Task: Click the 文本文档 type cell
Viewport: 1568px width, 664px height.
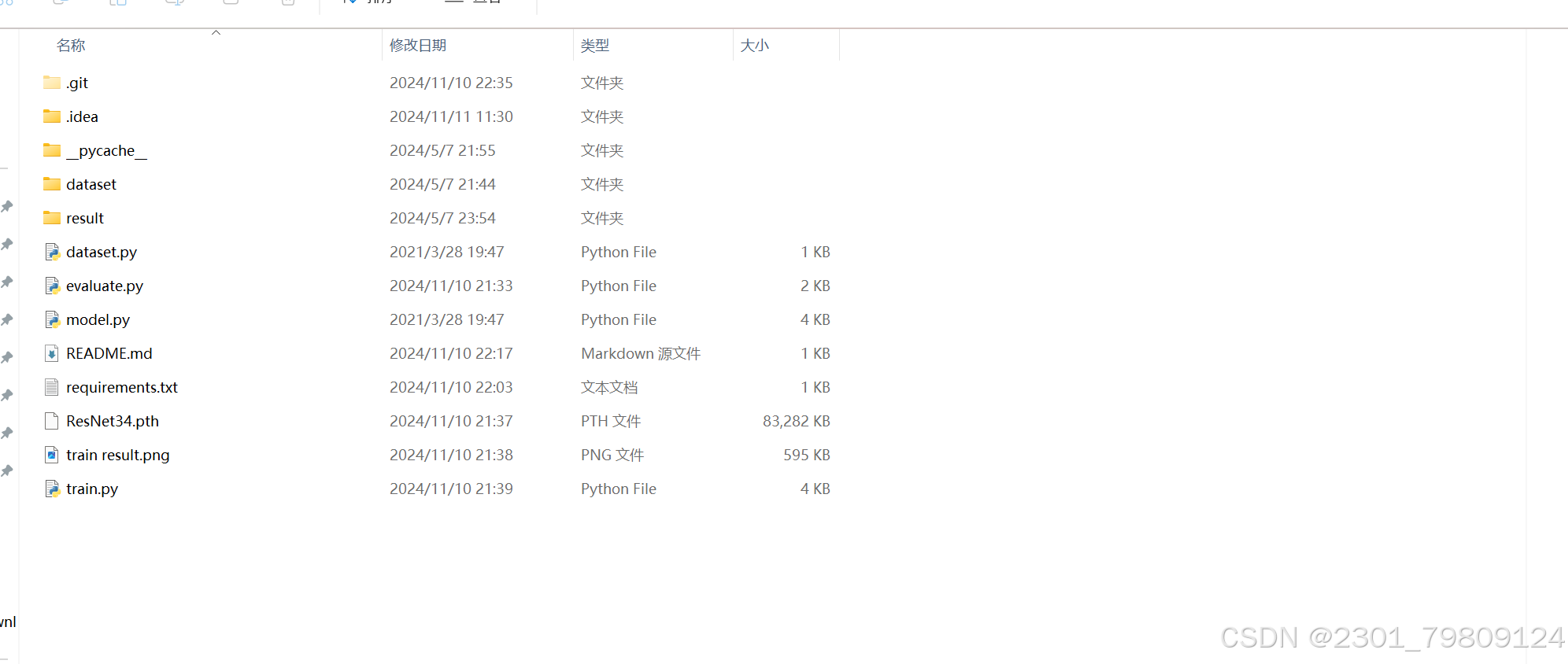Action: (x=609, y=387)
